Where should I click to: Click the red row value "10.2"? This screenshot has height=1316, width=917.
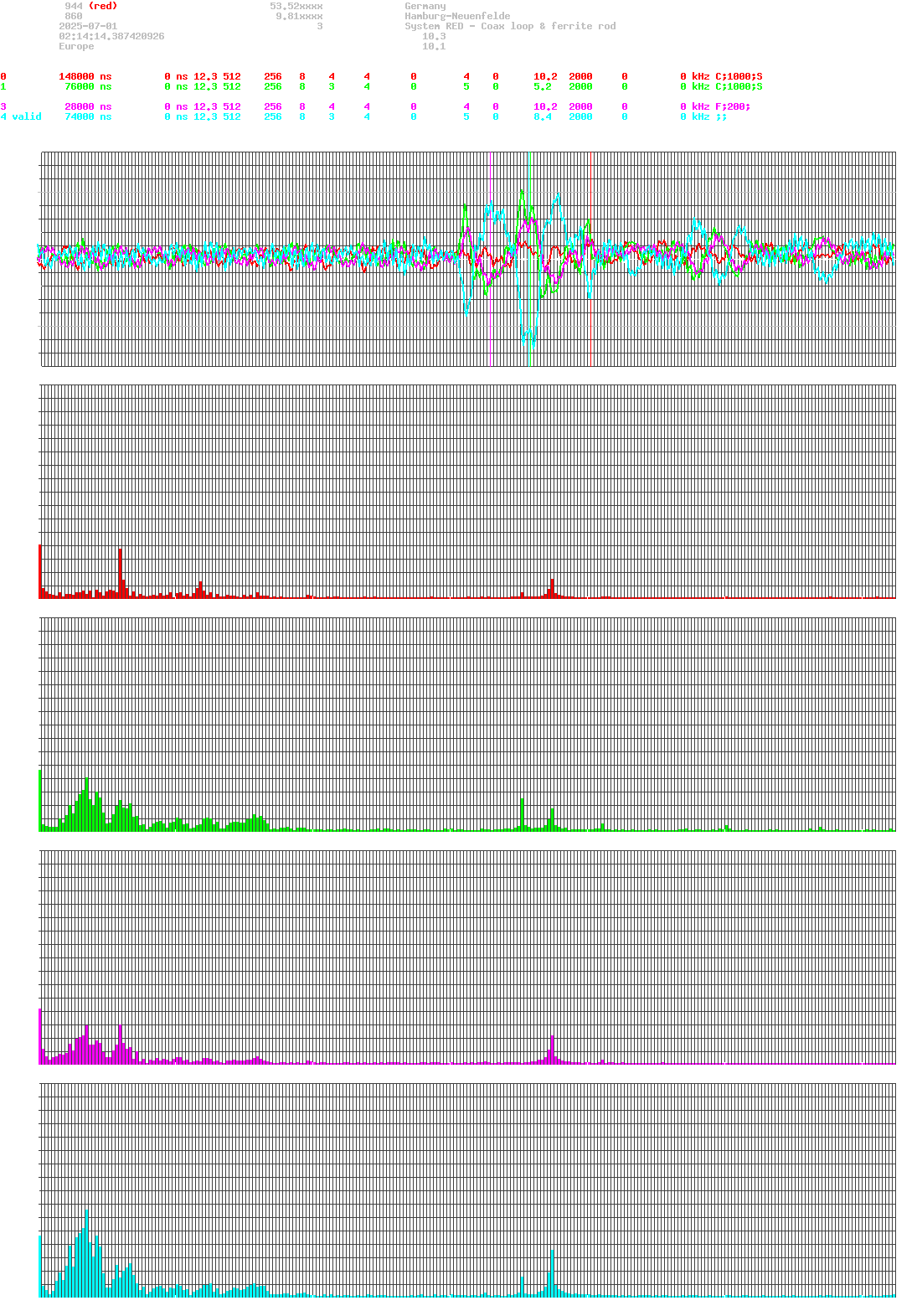point(545,76)
